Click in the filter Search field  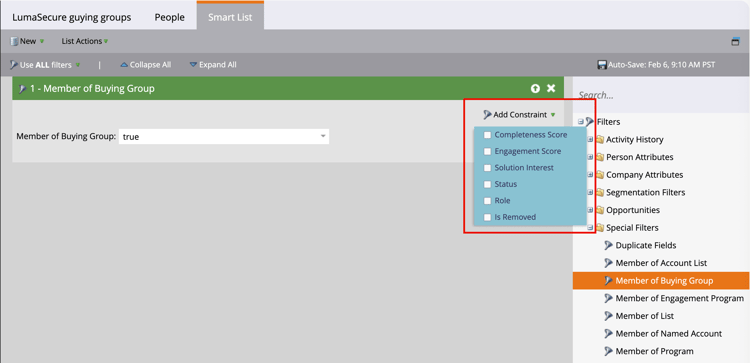(662, 95)
